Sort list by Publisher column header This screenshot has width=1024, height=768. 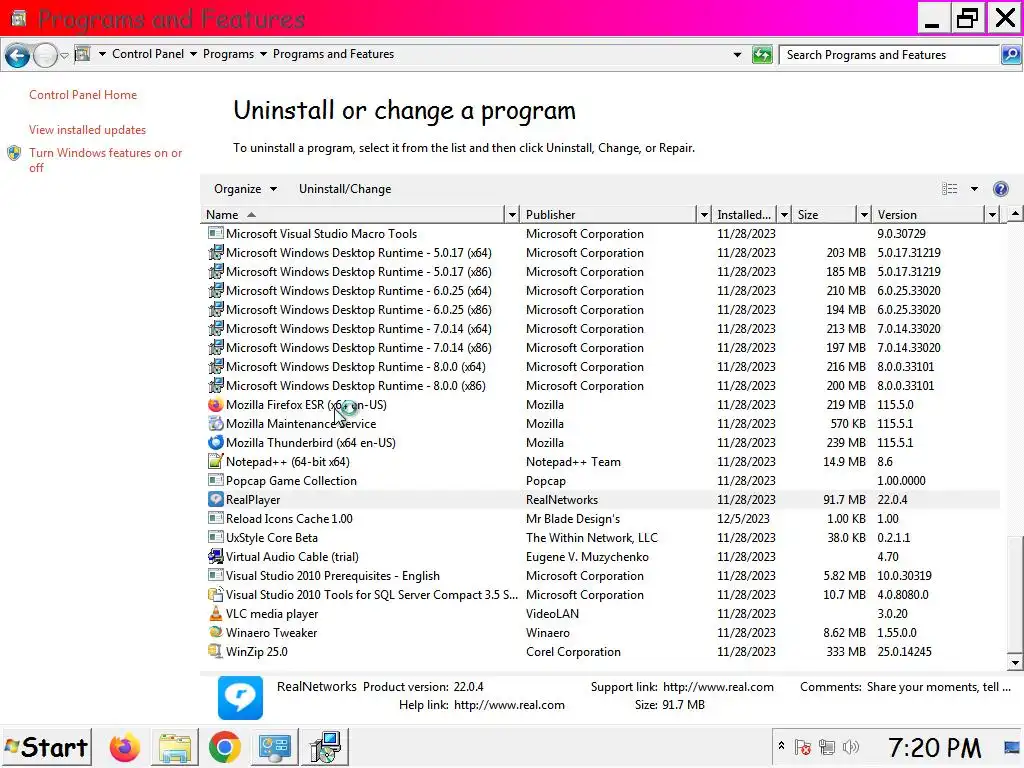[x=609, y=215]
